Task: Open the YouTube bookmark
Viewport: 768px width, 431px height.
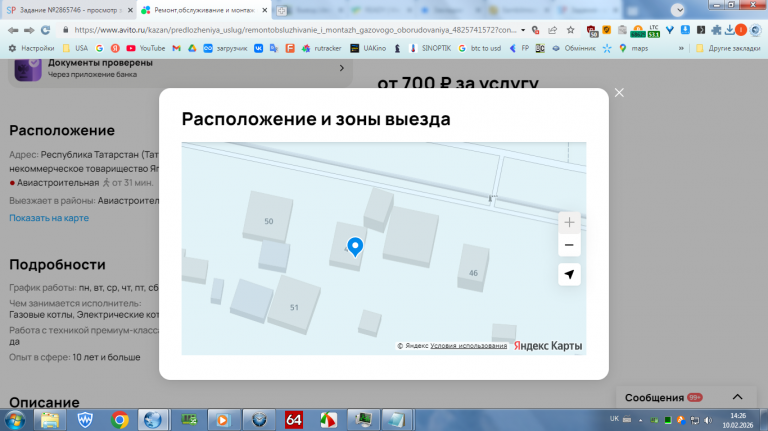Action: (145, 48)
